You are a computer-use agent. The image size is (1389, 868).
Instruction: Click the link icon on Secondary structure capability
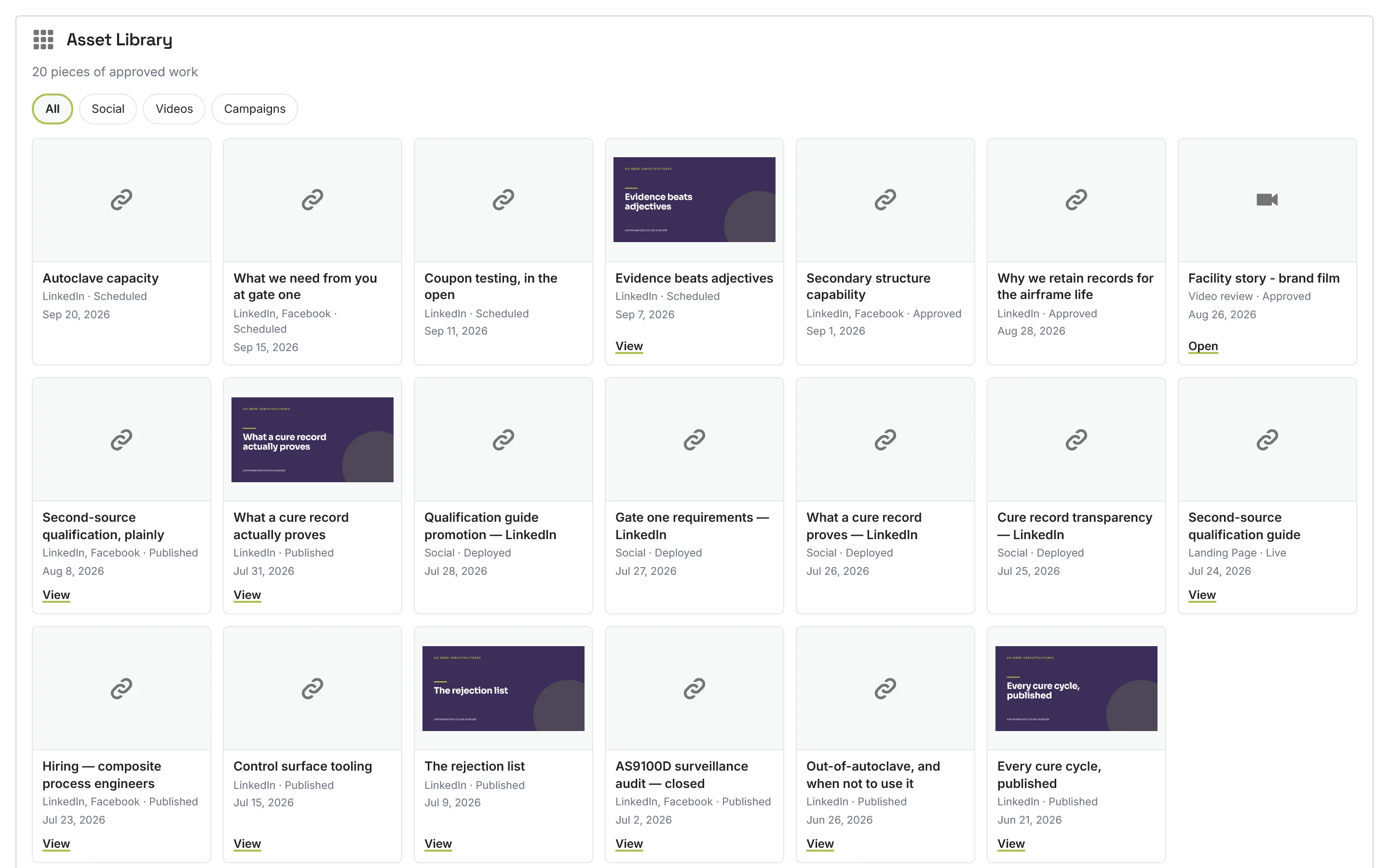tap(885, 200)
